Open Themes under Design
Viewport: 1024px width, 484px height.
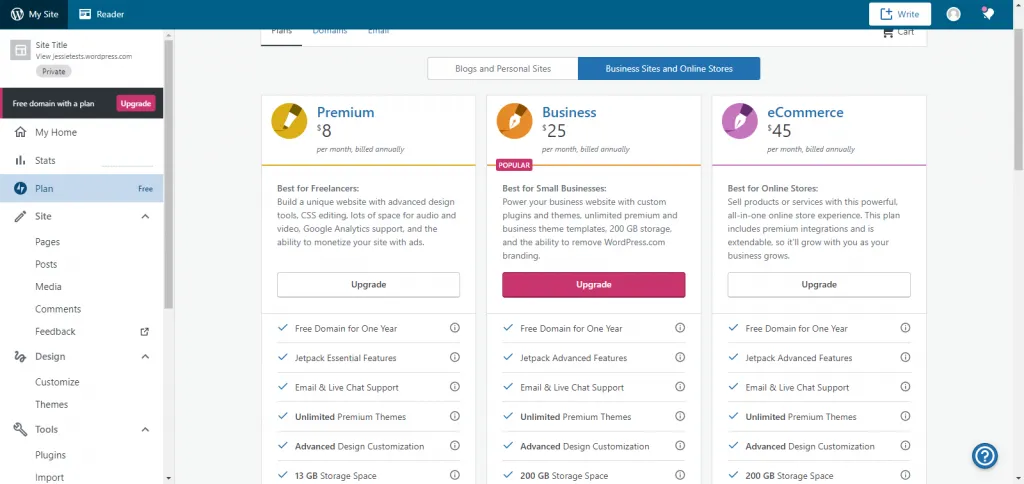click(x=52, y=404)
